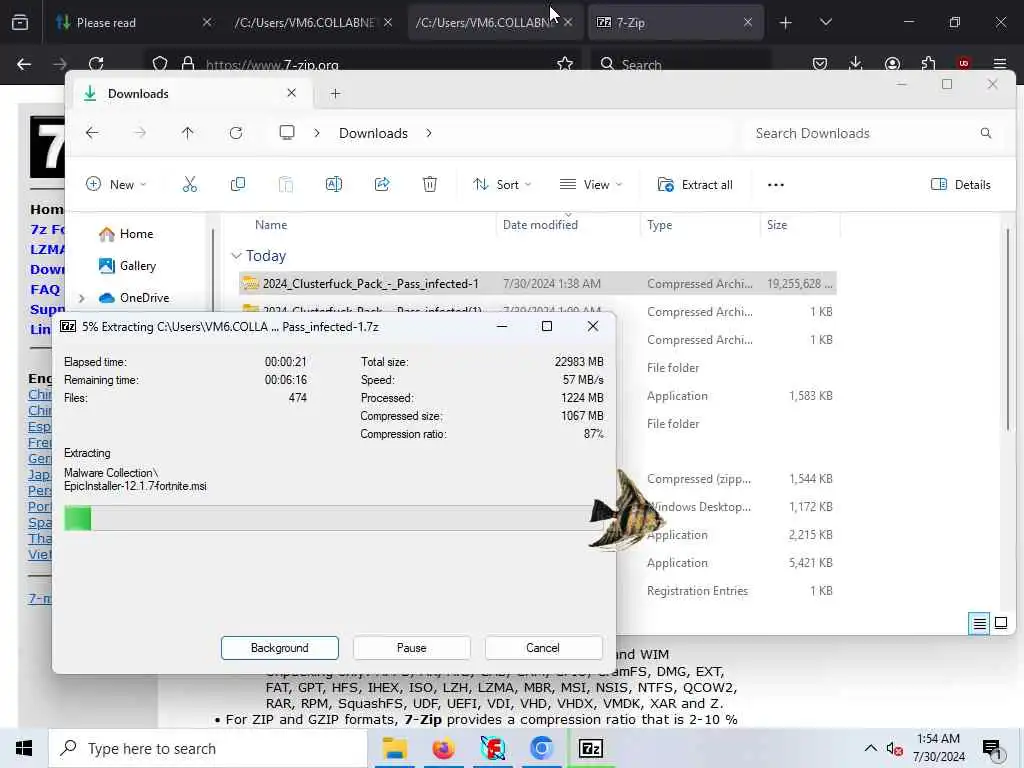
Task: Click the Delete trash icon in Explorer
Action: point(430,185)
